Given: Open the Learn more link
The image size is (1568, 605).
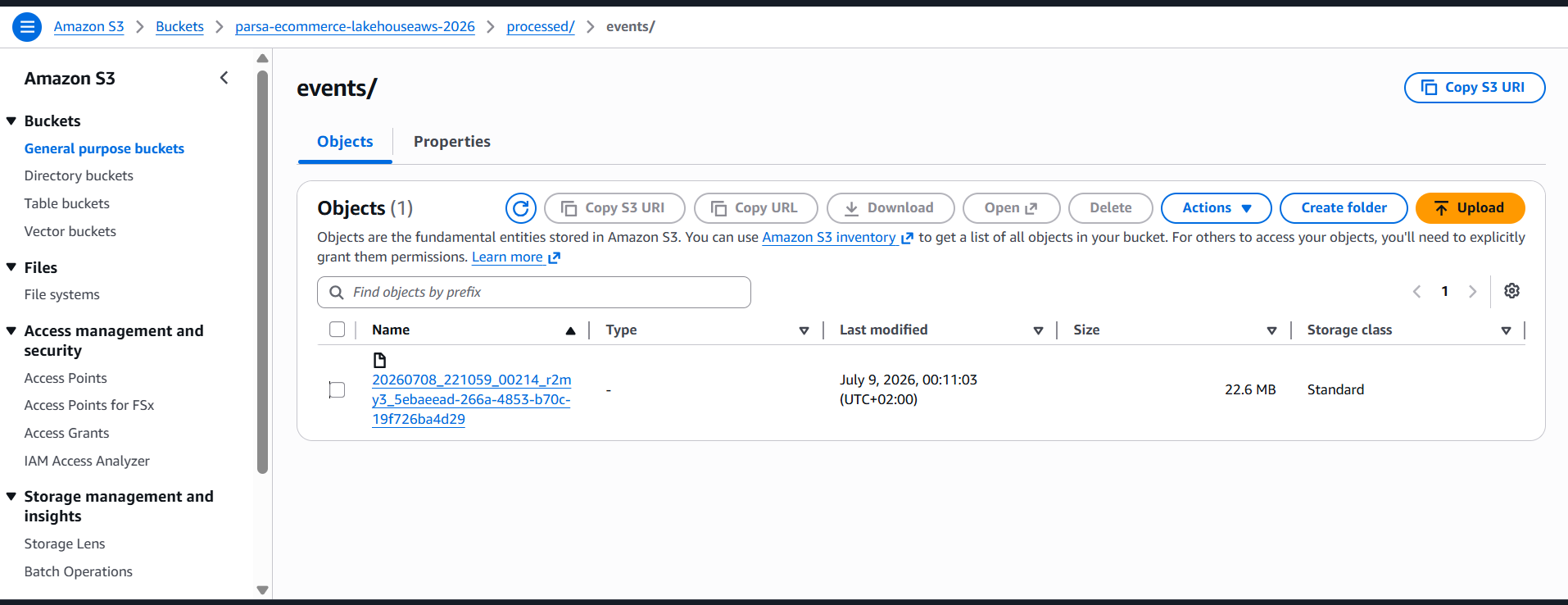Looking at the screenshot, I should 507,257.
